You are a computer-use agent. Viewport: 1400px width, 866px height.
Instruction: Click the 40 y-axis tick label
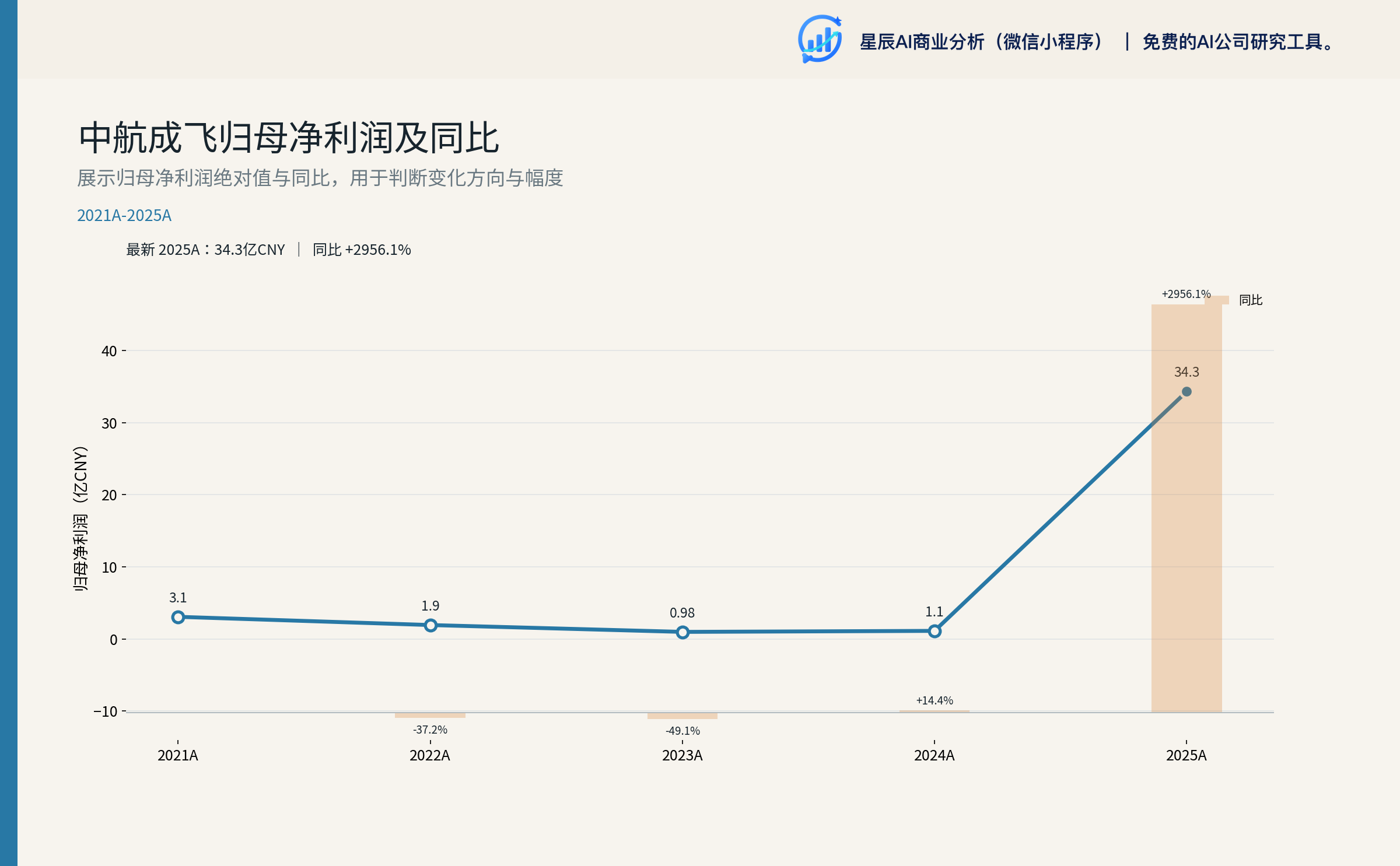coord(109,351)
